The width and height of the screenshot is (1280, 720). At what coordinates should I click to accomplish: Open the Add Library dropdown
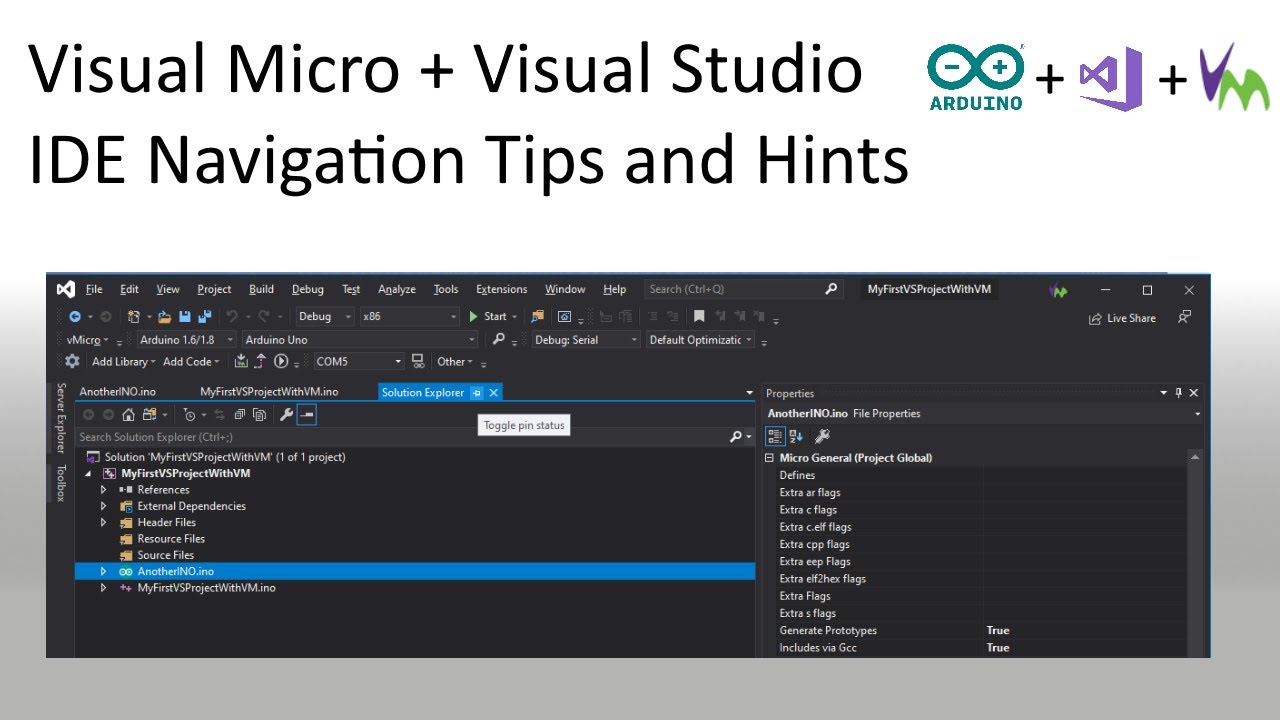pos(124,362)
